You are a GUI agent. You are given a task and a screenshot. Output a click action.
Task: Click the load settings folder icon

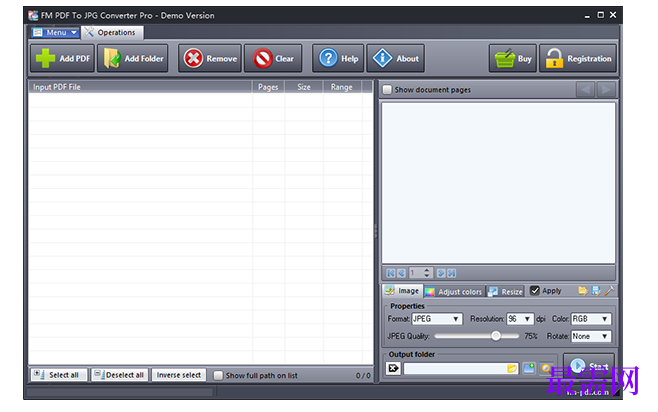coord(582,291)
